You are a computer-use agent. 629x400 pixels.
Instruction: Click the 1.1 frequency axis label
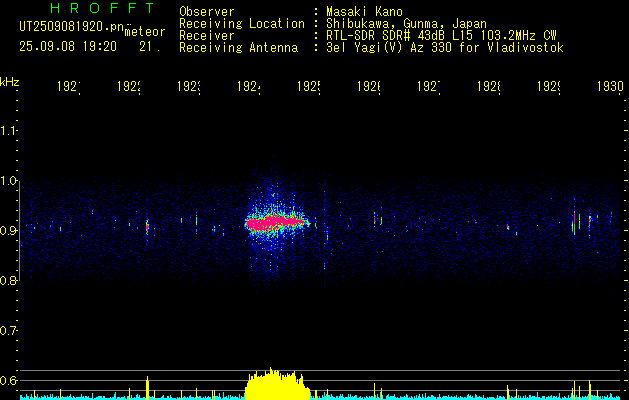pyautogui.click(x=8, y=130)
